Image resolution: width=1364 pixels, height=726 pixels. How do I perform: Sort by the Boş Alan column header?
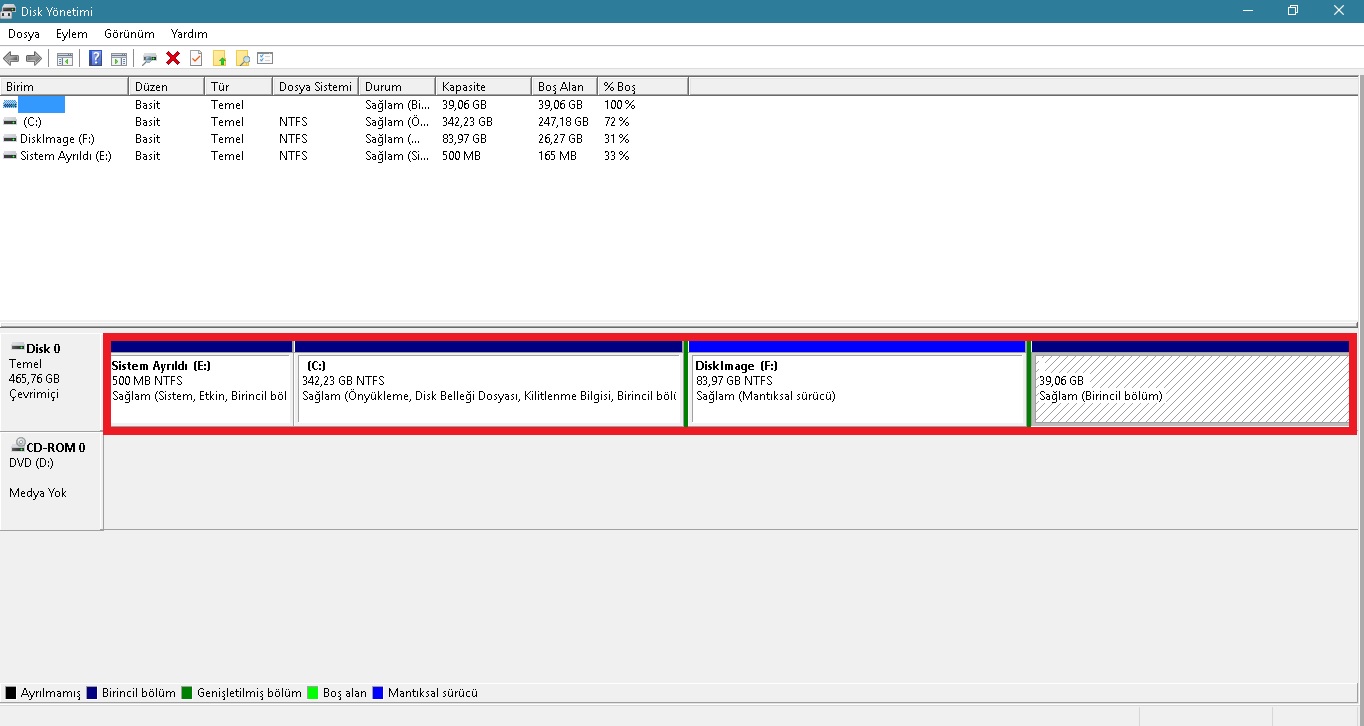564,87
